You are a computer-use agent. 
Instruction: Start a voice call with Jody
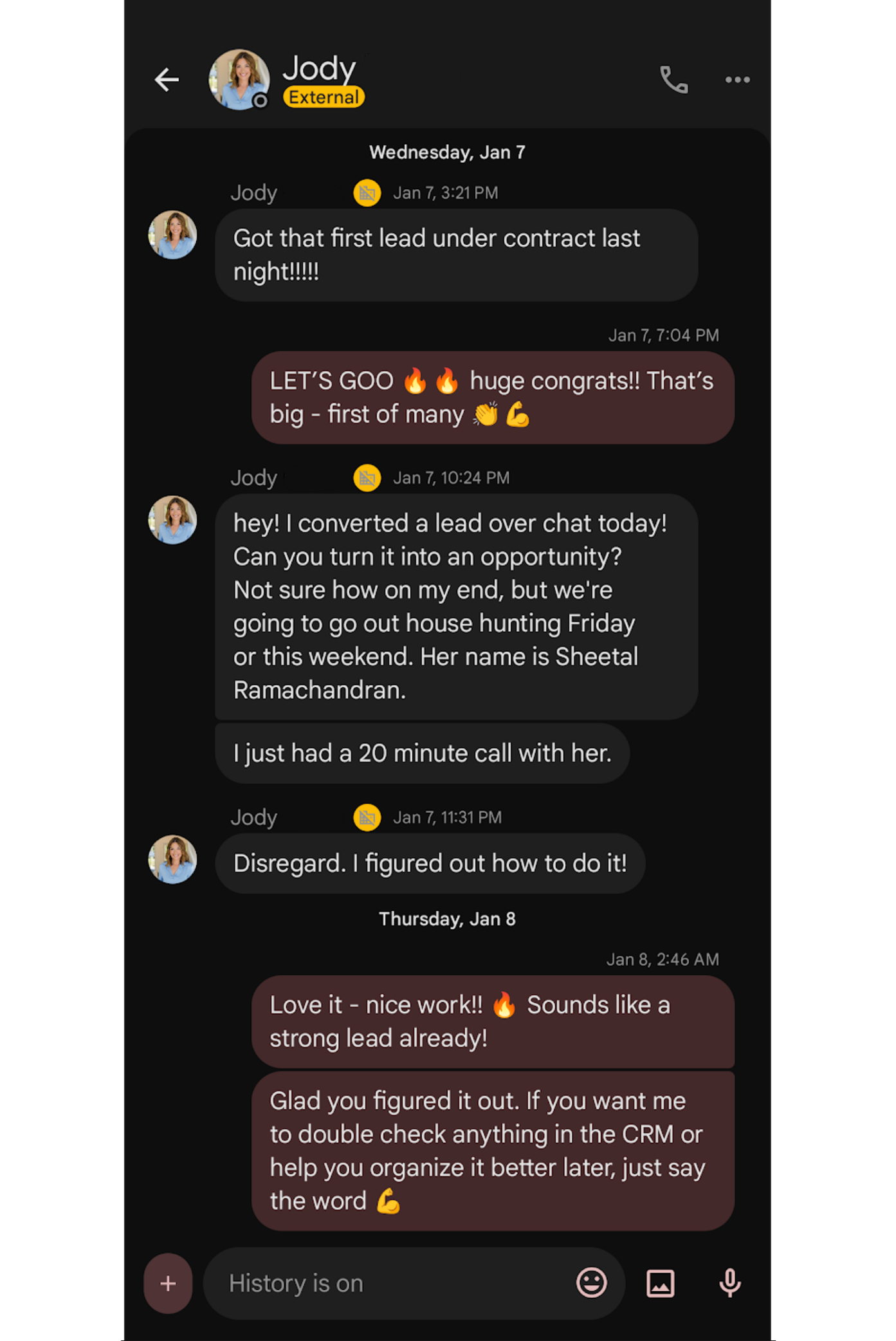673,80
